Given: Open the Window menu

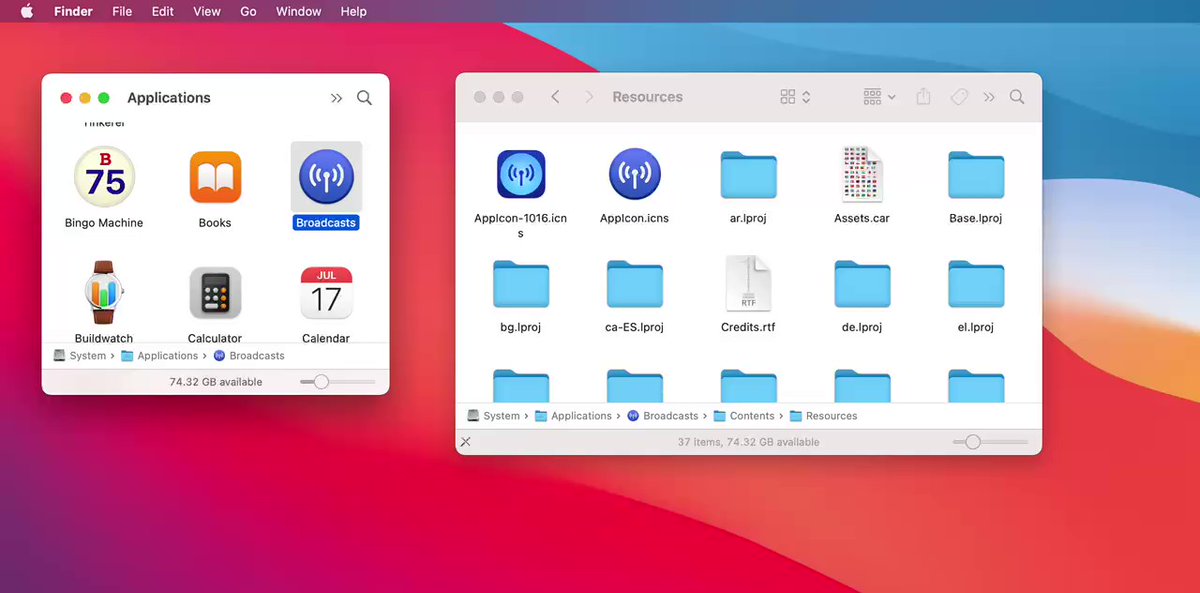Looking at the screenshot, I should coord(298,12).
